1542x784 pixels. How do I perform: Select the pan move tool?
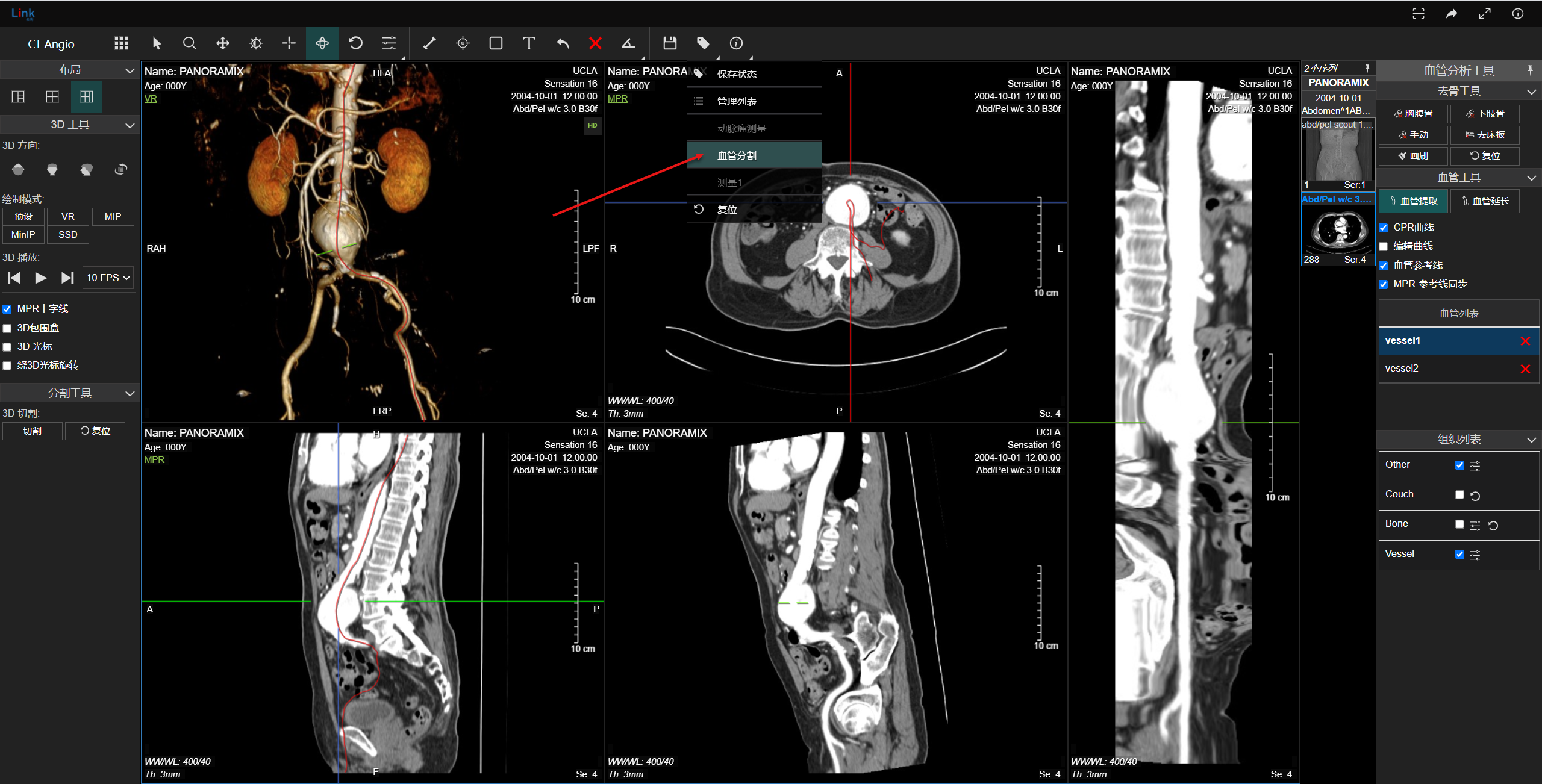(223, 43)
